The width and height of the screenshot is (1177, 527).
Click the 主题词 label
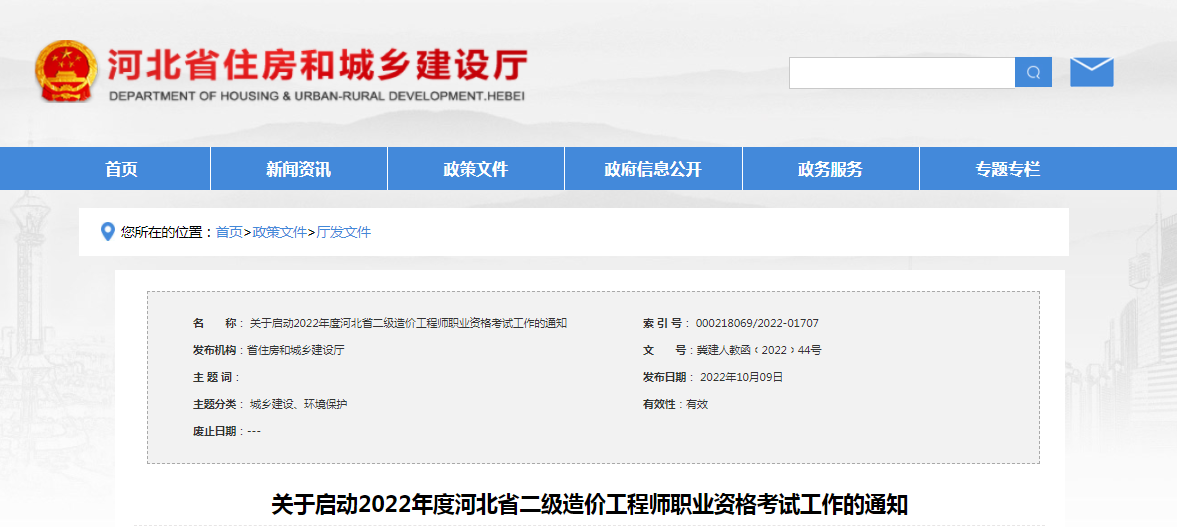click(x=212, y=378)
